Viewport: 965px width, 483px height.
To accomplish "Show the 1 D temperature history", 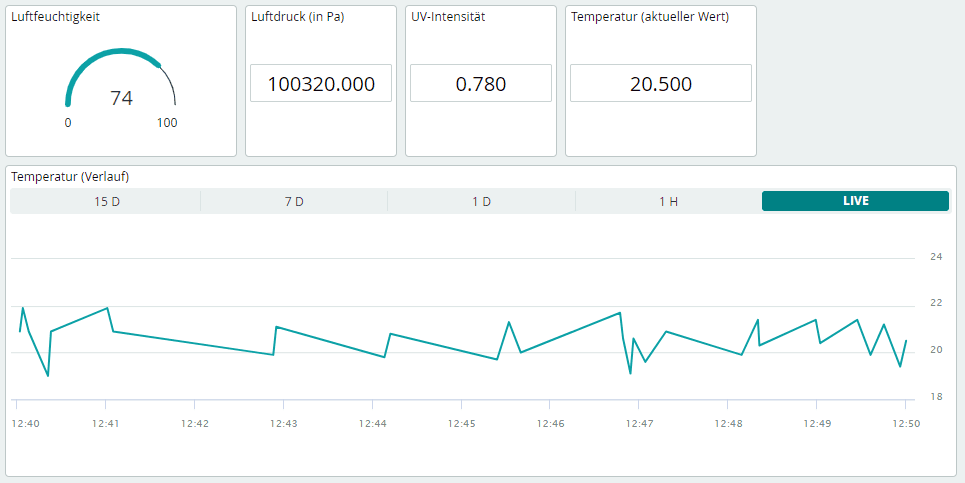I will click(481, 201).
